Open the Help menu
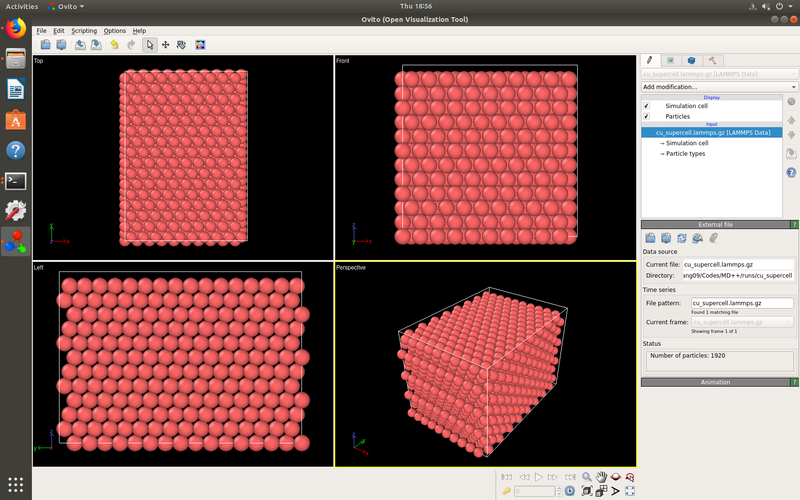The width and height of the screenshot is (800, 500). (x=139, y=31)
